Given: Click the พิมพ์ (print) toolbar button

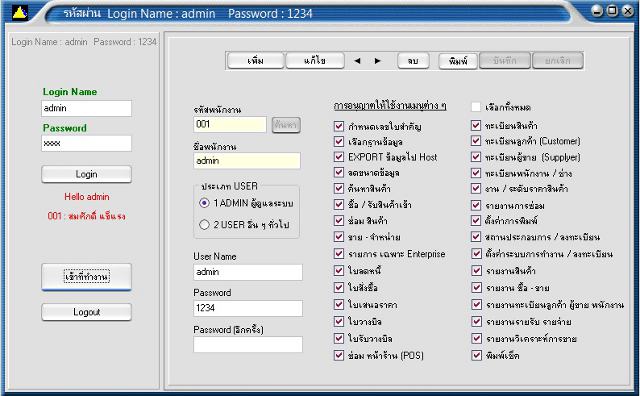Looking at the screenshot, I should [x=458, y=61].
